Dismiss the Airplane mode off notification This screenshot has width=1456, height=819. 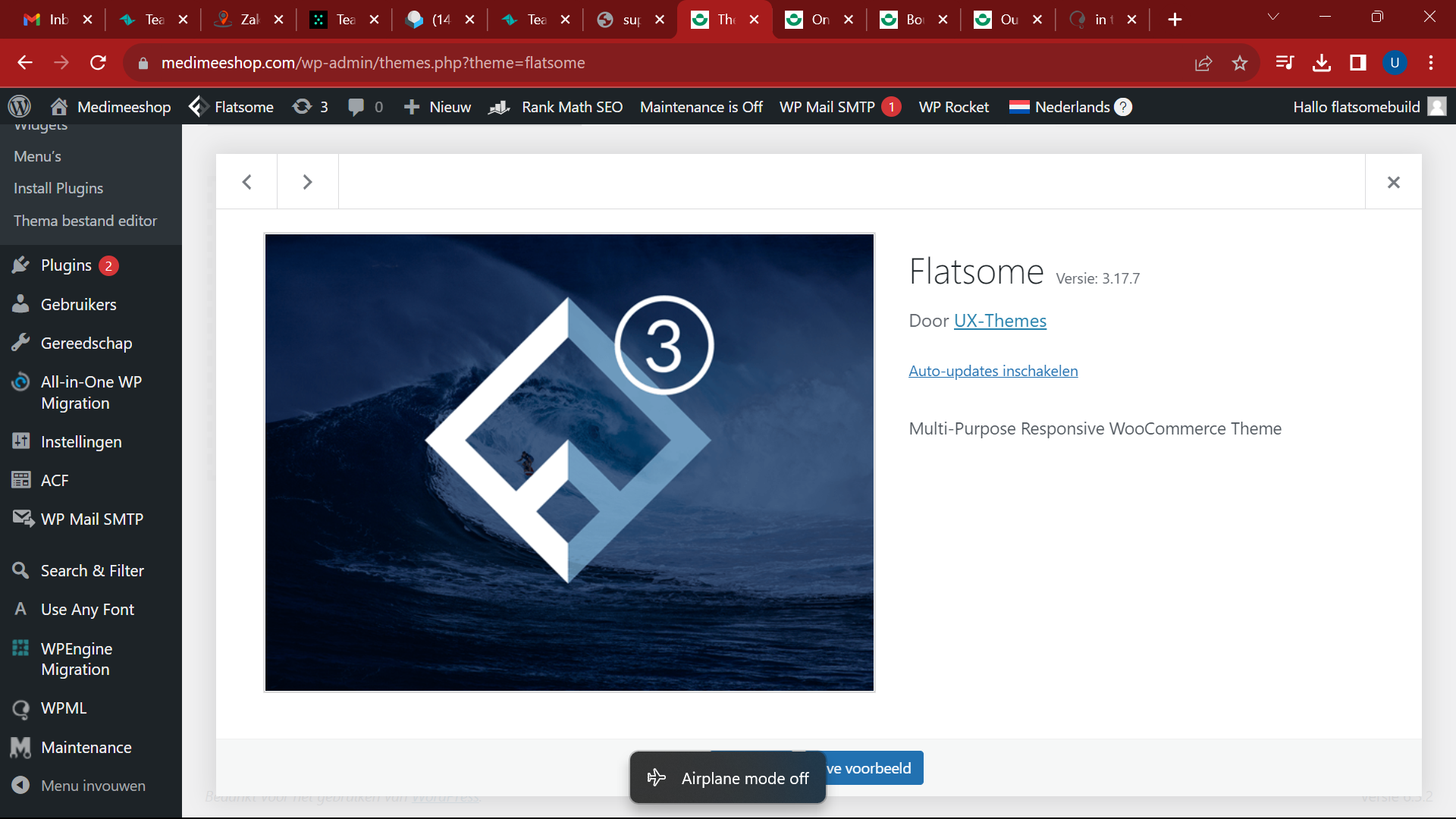[727, 778]
